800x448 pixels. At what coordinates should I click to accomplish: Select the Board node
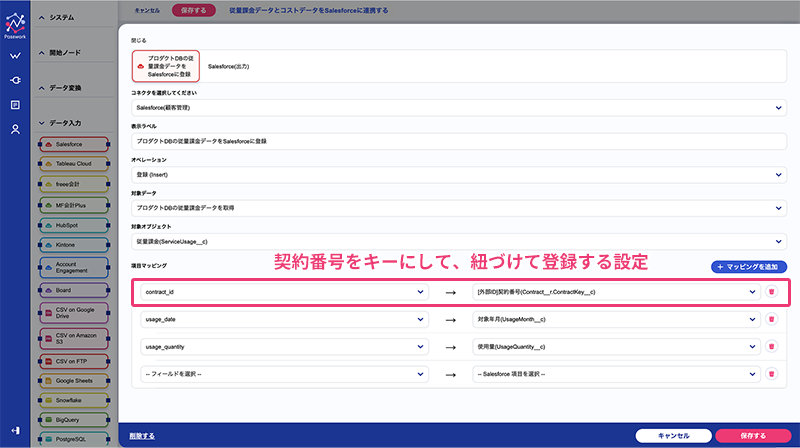(74, 290)
